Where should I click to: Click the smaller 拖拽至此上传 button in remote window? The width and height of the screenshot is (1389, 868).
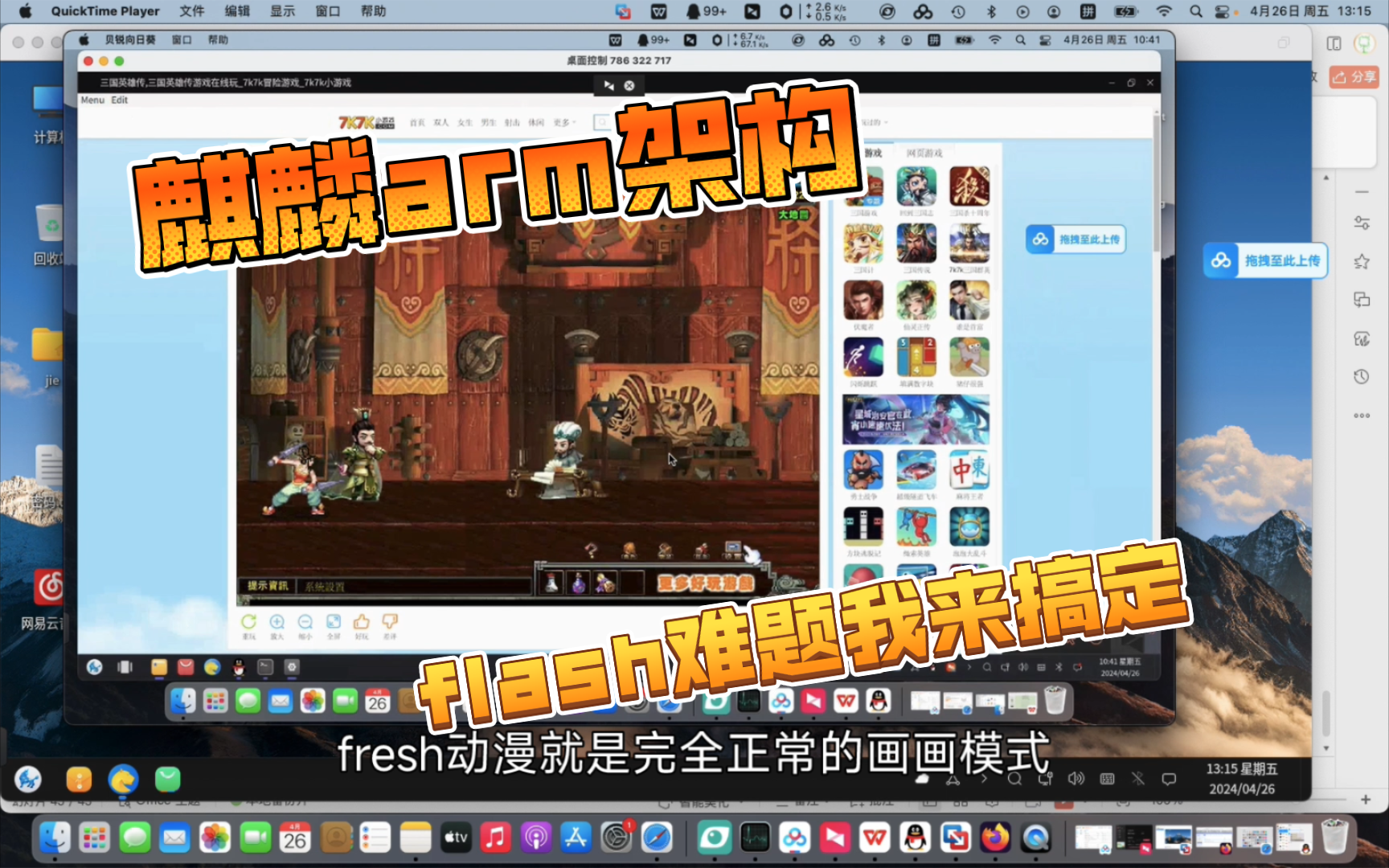[1076, 240]
